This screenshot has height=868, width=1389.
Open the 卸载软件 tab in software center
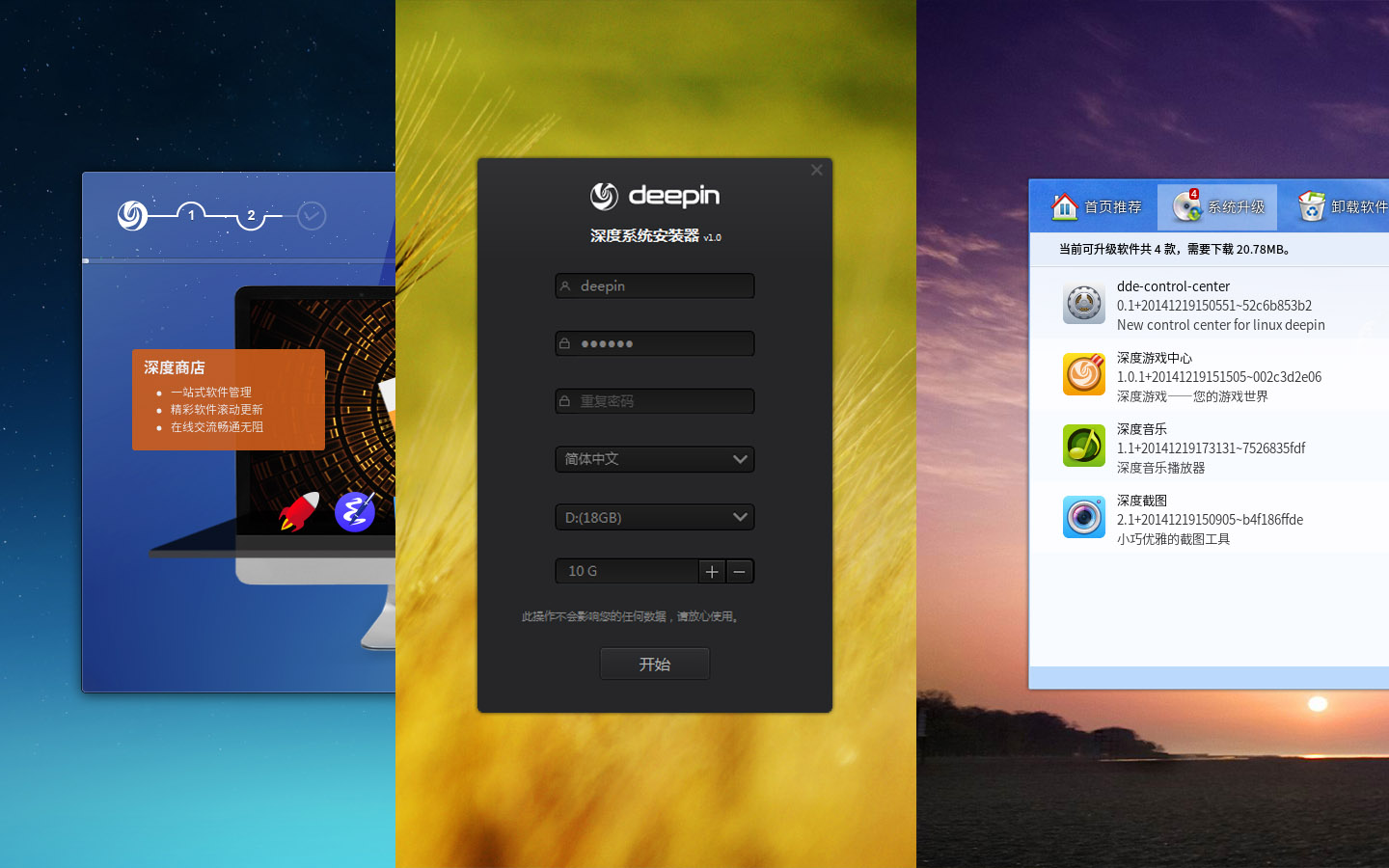click(x=1341, y=206)
